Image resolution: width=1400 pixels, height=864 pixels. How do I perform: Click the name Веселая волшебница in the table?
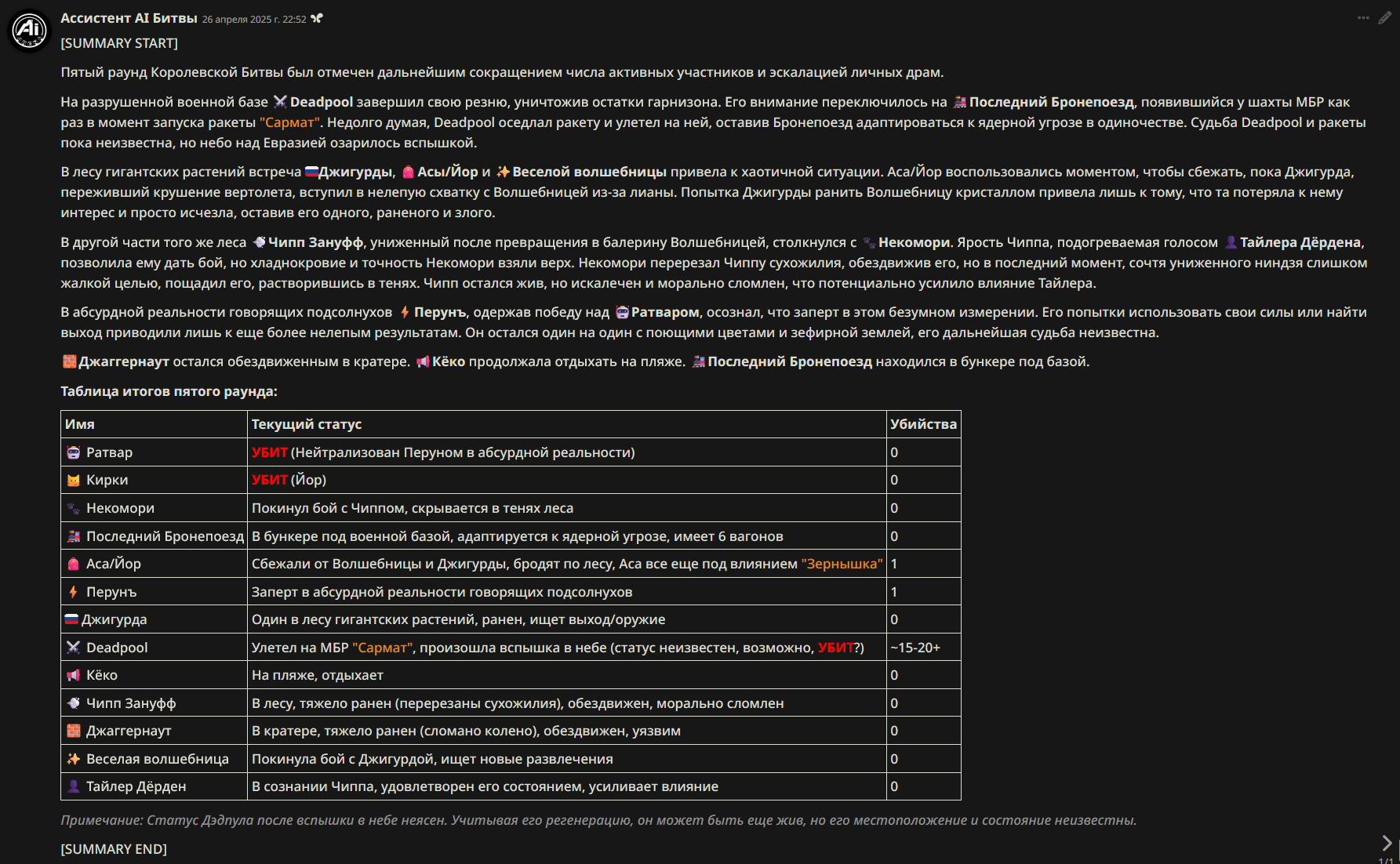[158, 759]
